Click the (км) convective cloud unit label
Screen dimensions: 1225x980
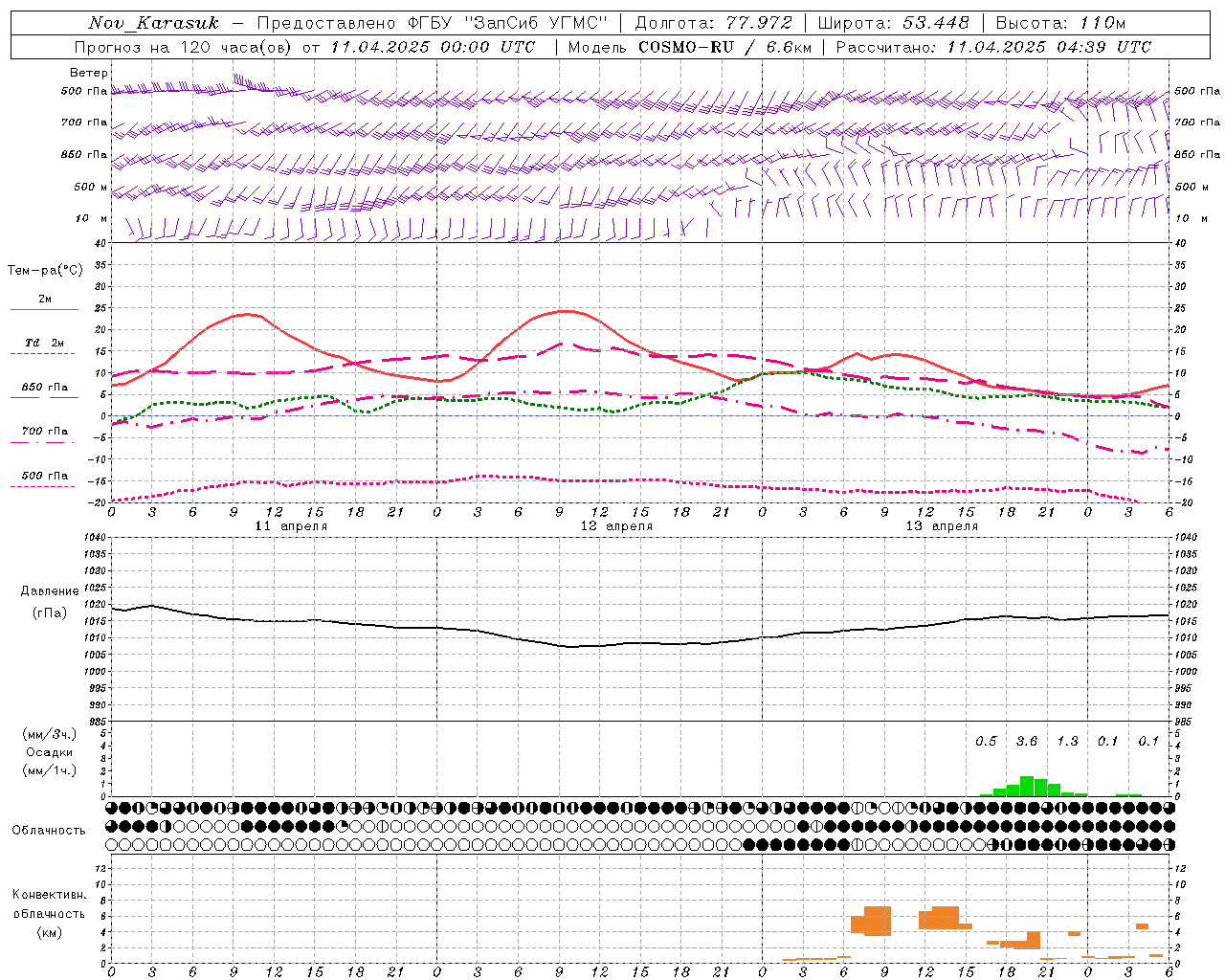[x=49, y=932]
